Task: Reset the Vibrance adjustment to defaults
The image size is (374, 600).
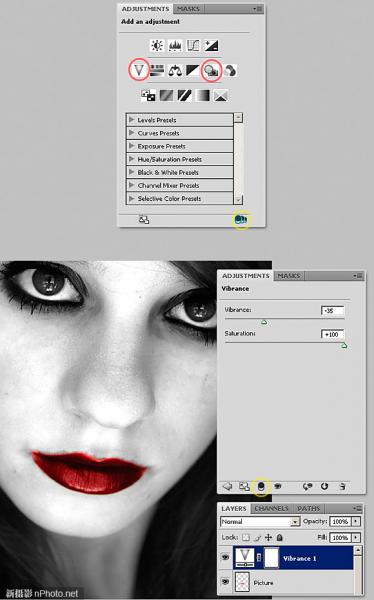Action: tap(324, 486)
